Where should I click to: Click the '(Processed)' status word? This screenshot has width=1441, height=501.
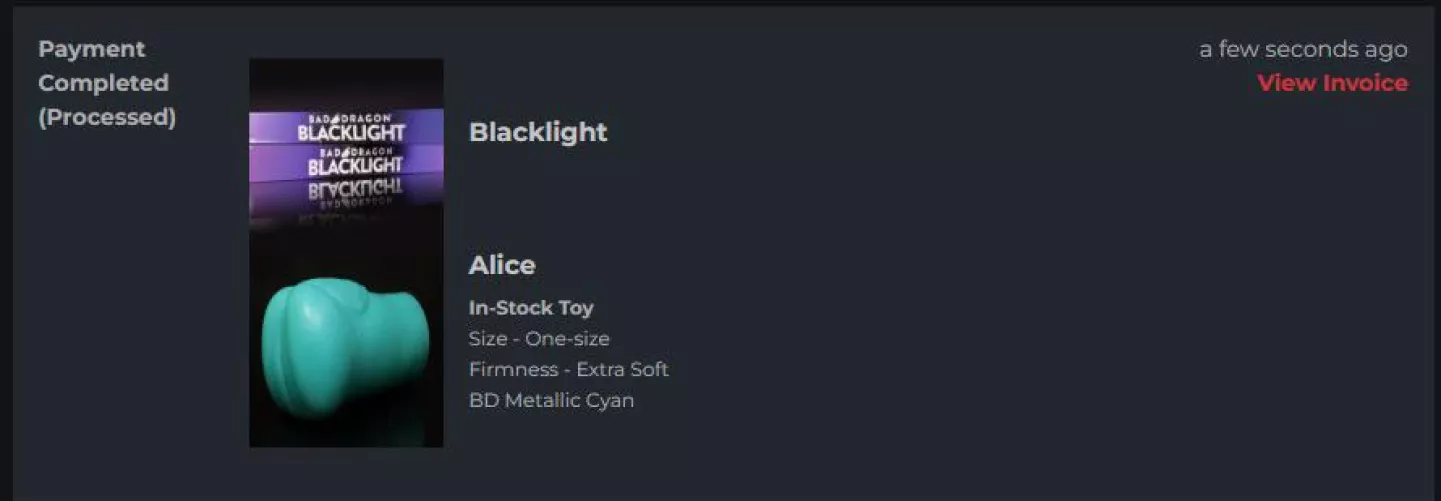[x=107, y=117]
